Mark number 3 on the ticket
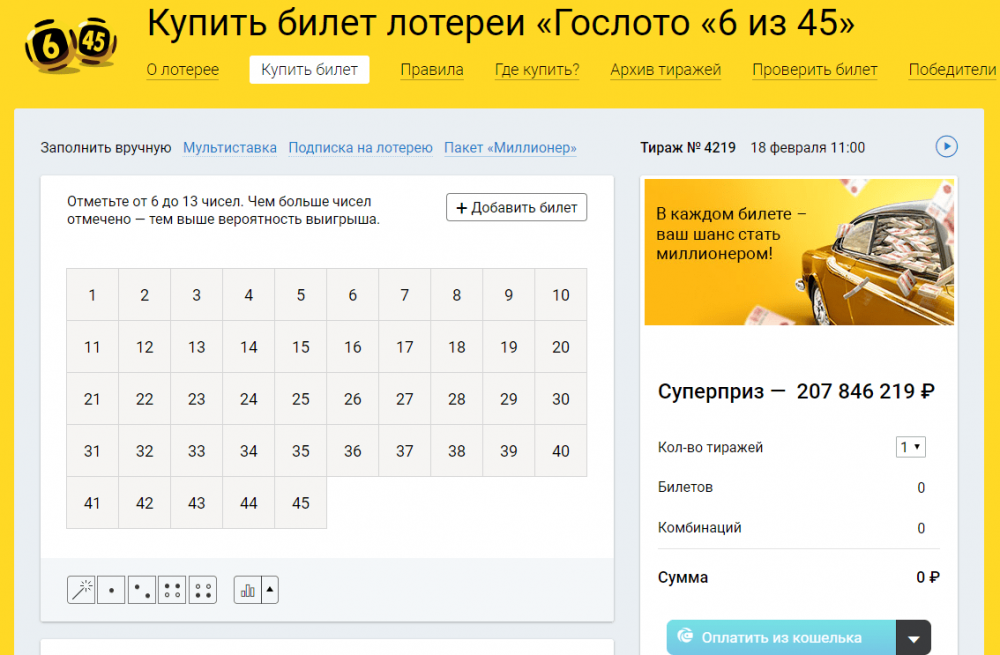 click(196, 295)
